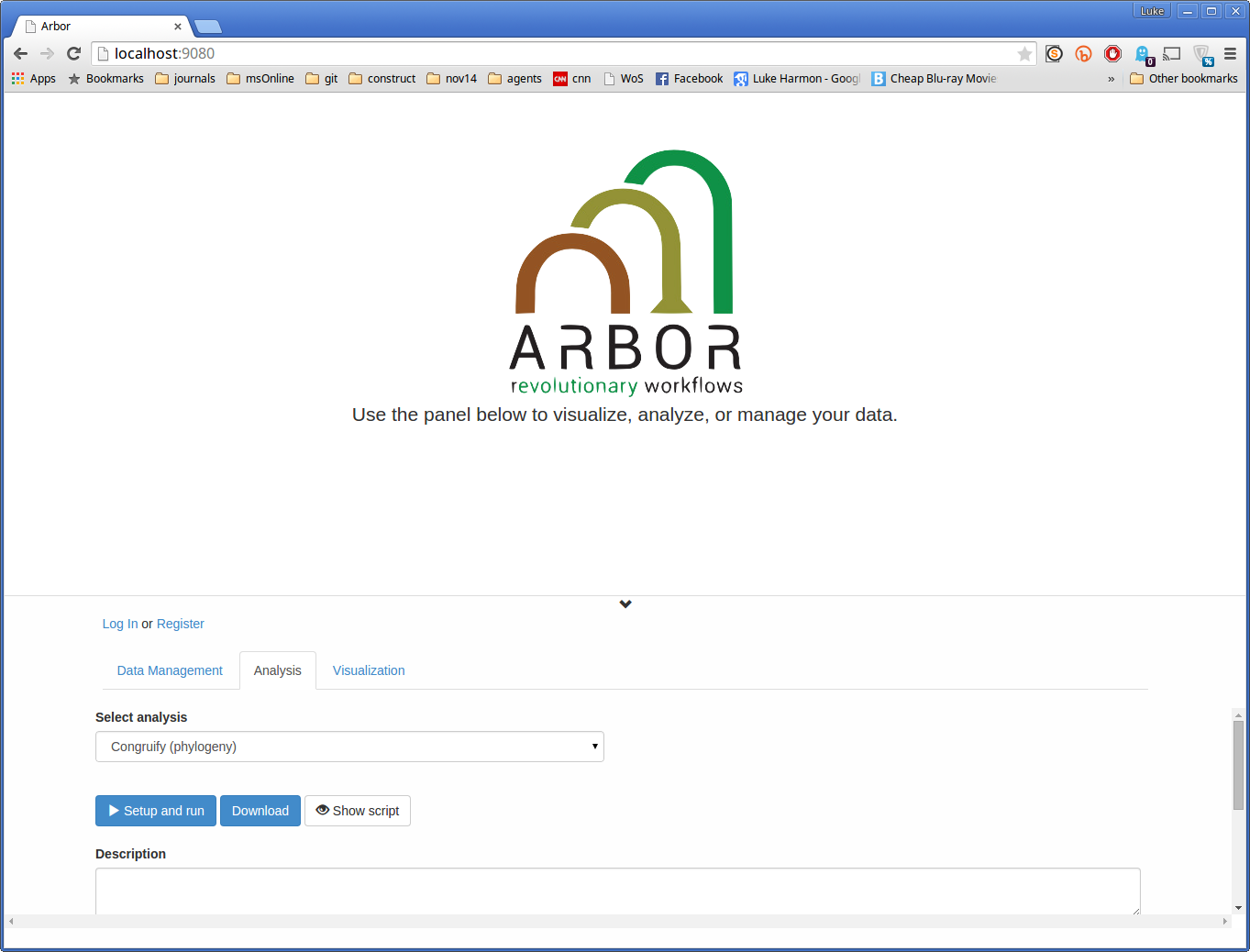The height and width of the screenshot is (952, 1250).
Task: Click the Luke profile button
Action: tap(1152, 11)
